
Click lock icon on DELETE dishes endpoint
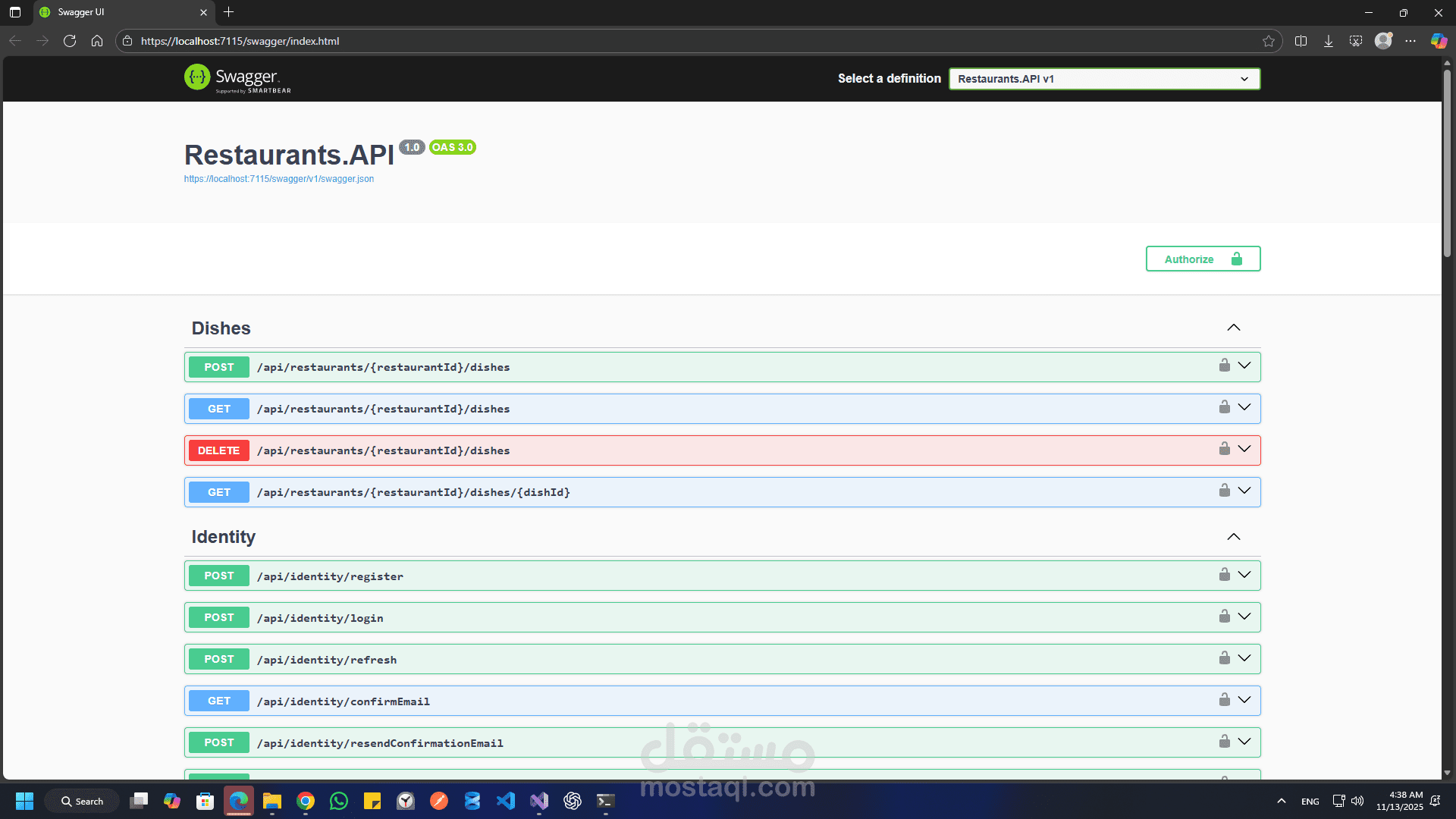(x=1224, y=449)
